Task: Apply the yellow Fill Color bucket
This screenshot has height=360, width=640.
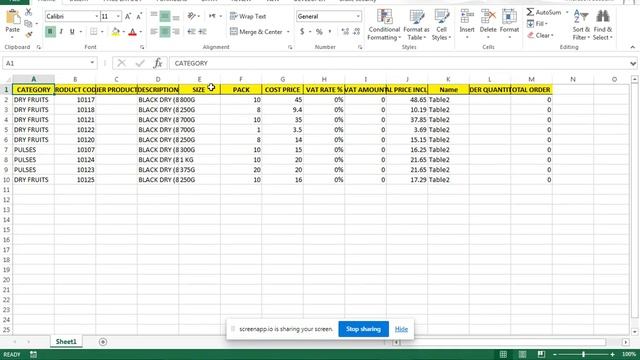Action: (x=116, y=31)
